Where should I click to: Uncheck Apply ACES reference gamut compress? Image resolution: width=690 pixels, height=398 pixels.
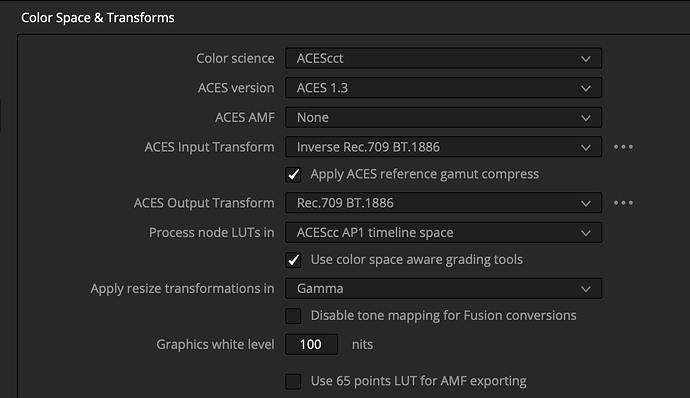[x=293, y=174]
